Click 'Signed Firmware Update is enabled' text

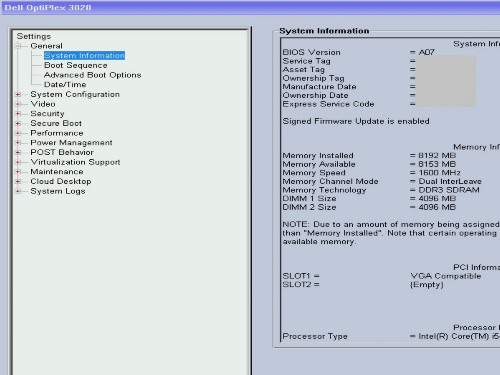(x=356, y=121)
